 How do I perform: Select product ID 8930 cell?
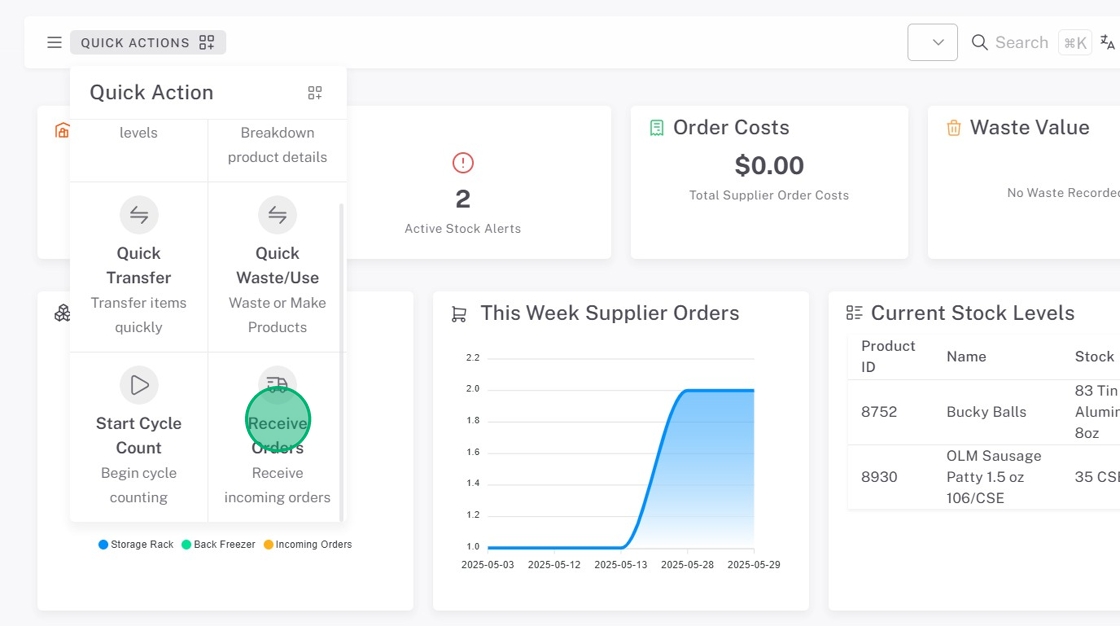tap(879, 477)
